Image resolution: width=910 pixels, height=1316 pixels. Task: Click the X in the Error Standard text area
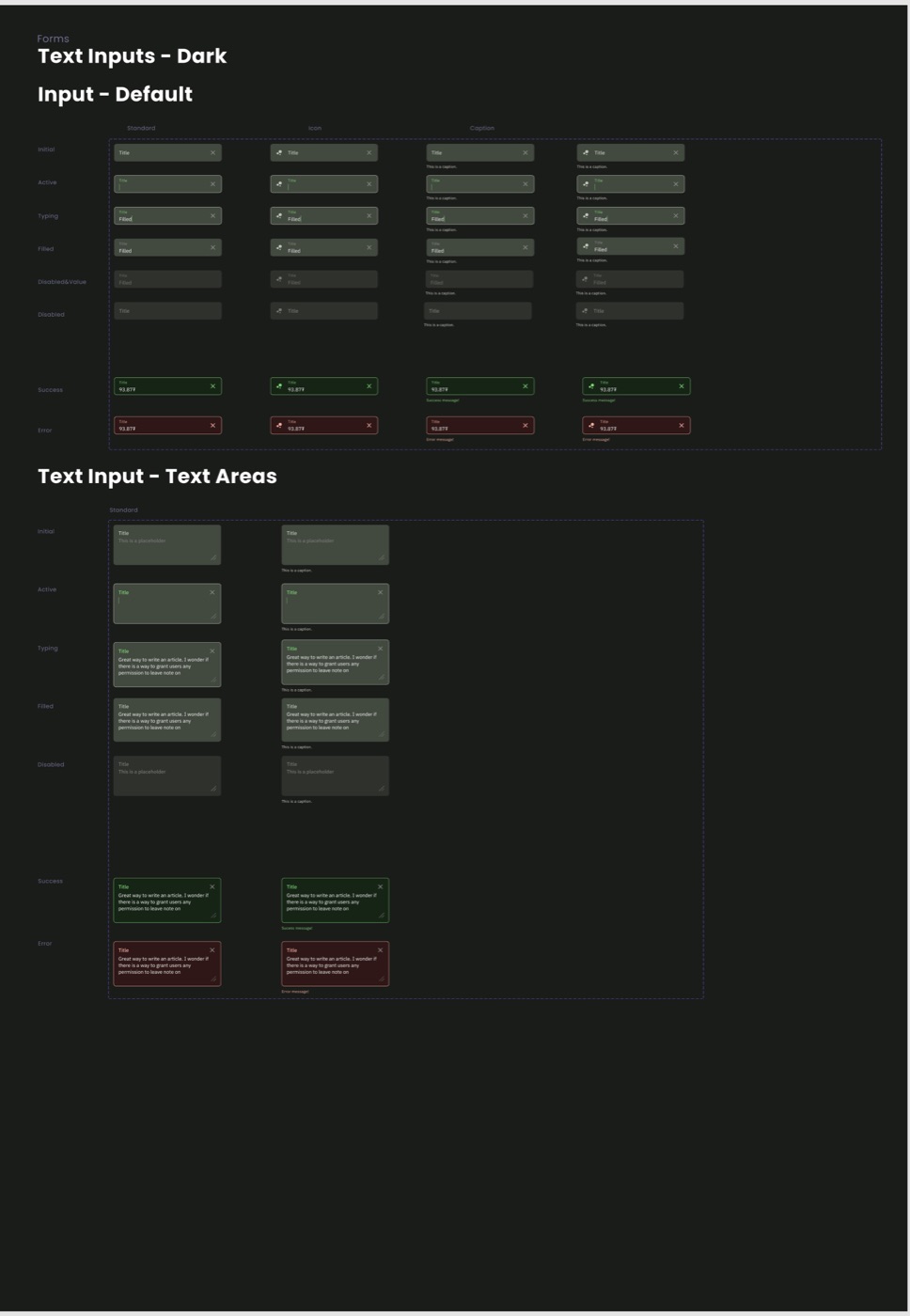[x=212, y=950]
